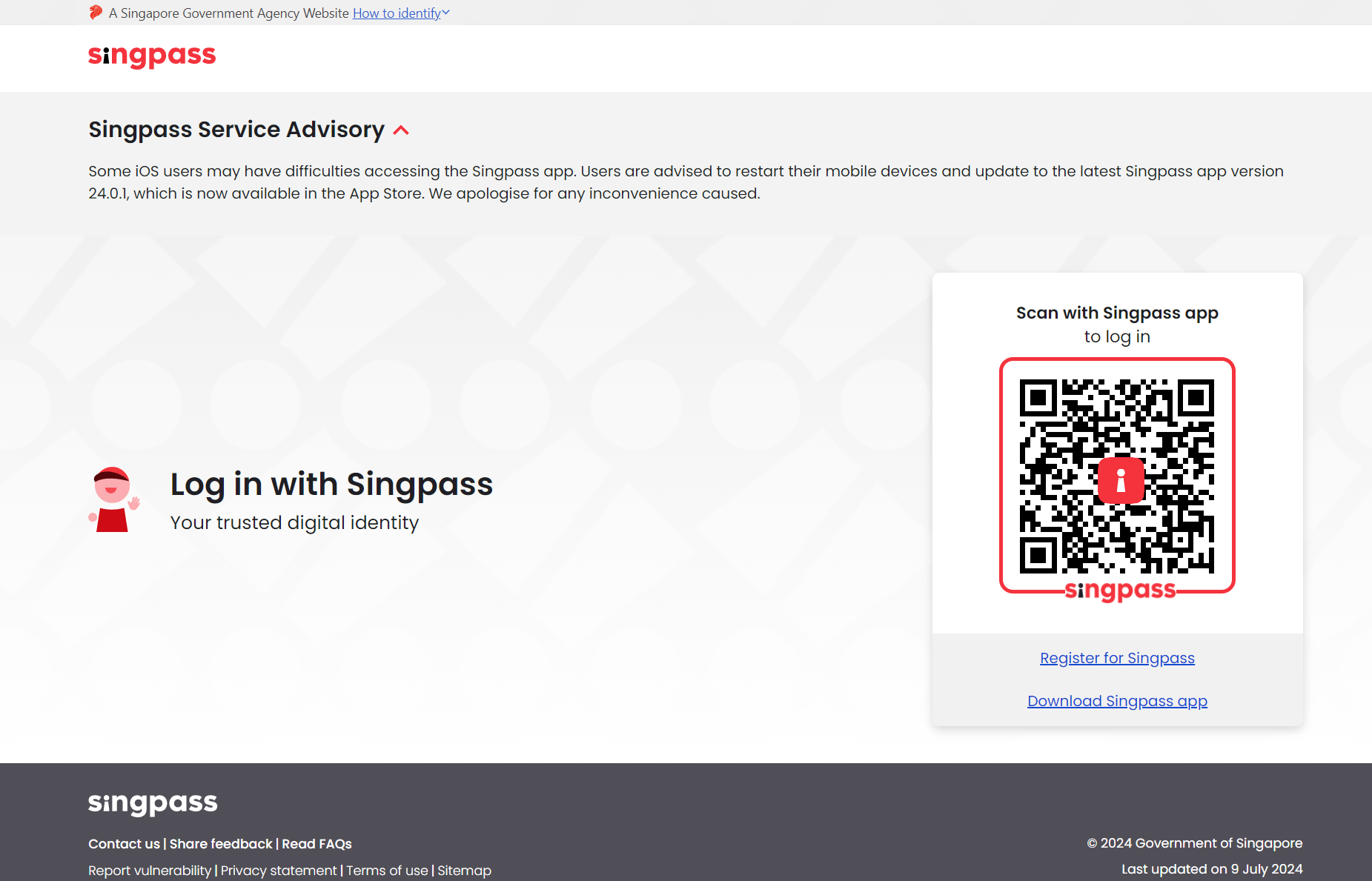Click 'Scan with Singpass app' heading
This screenshot has width=1372, height=881.
click(x=1117, y=313)
